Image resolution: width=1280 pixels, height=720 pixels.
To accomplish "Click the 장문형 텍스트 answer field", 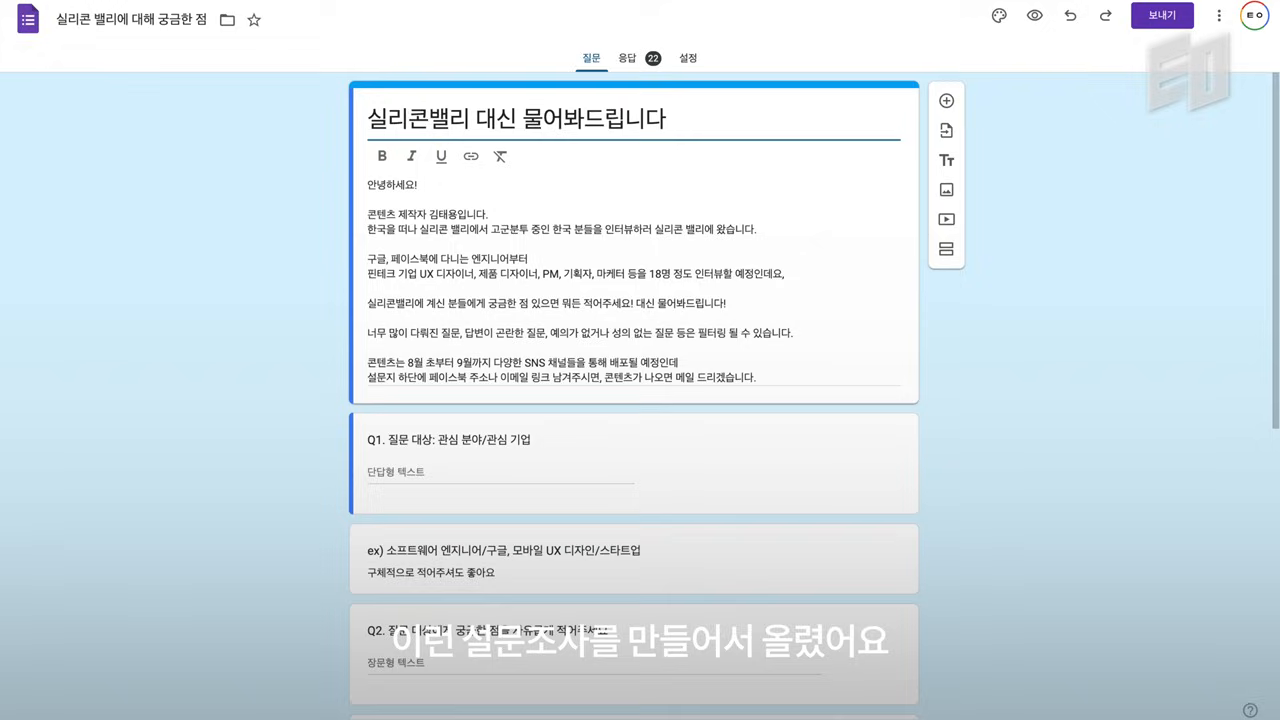I will [594, 662].
